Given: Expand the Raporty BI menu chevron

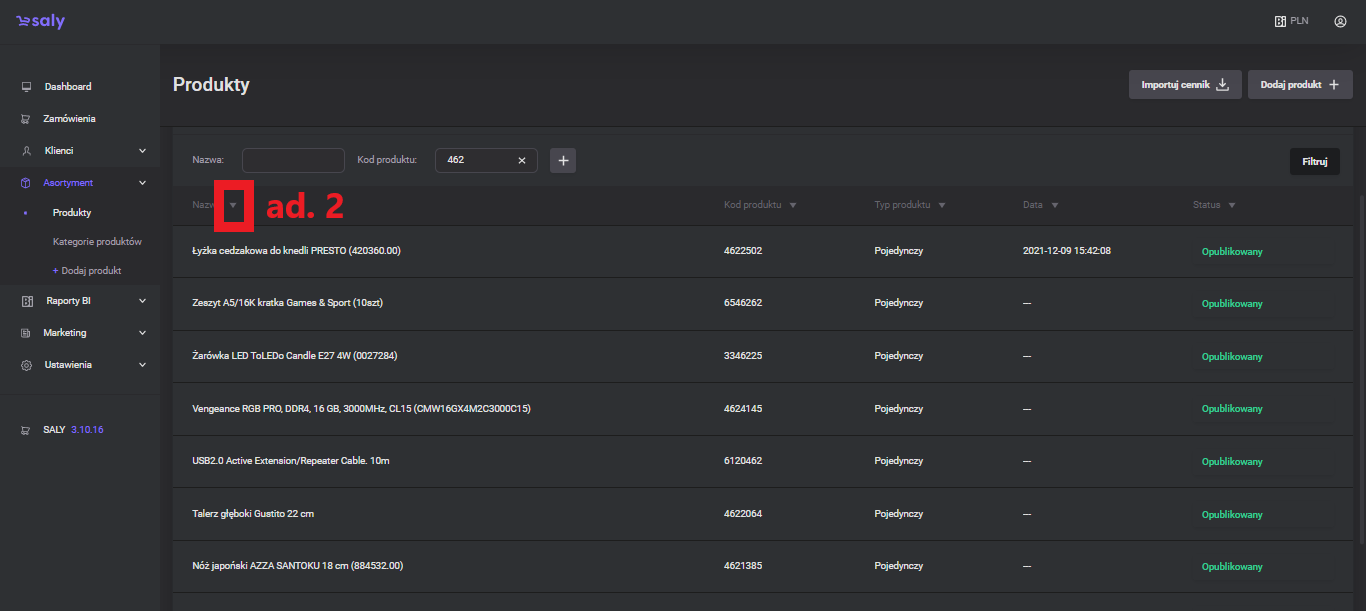Looking at the screenshot, I should 142,301.
